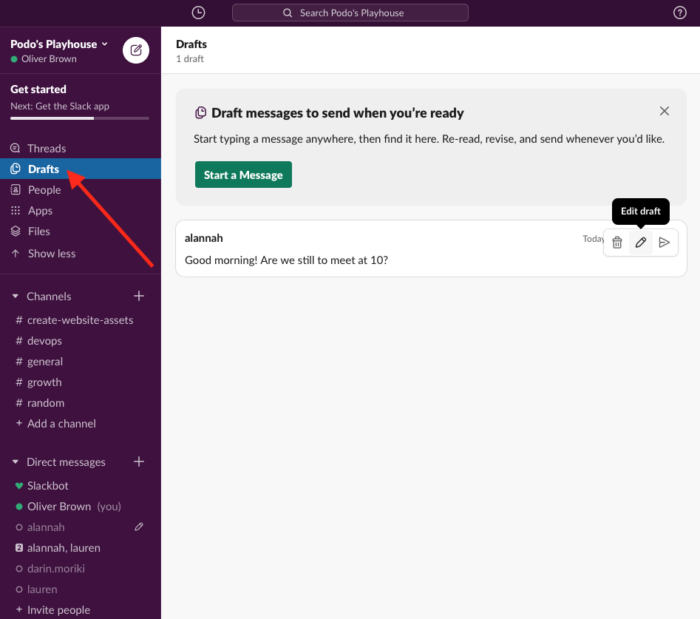Click plus icon beside Direct messages
The image size is (700, 619).
coord(139,462)
